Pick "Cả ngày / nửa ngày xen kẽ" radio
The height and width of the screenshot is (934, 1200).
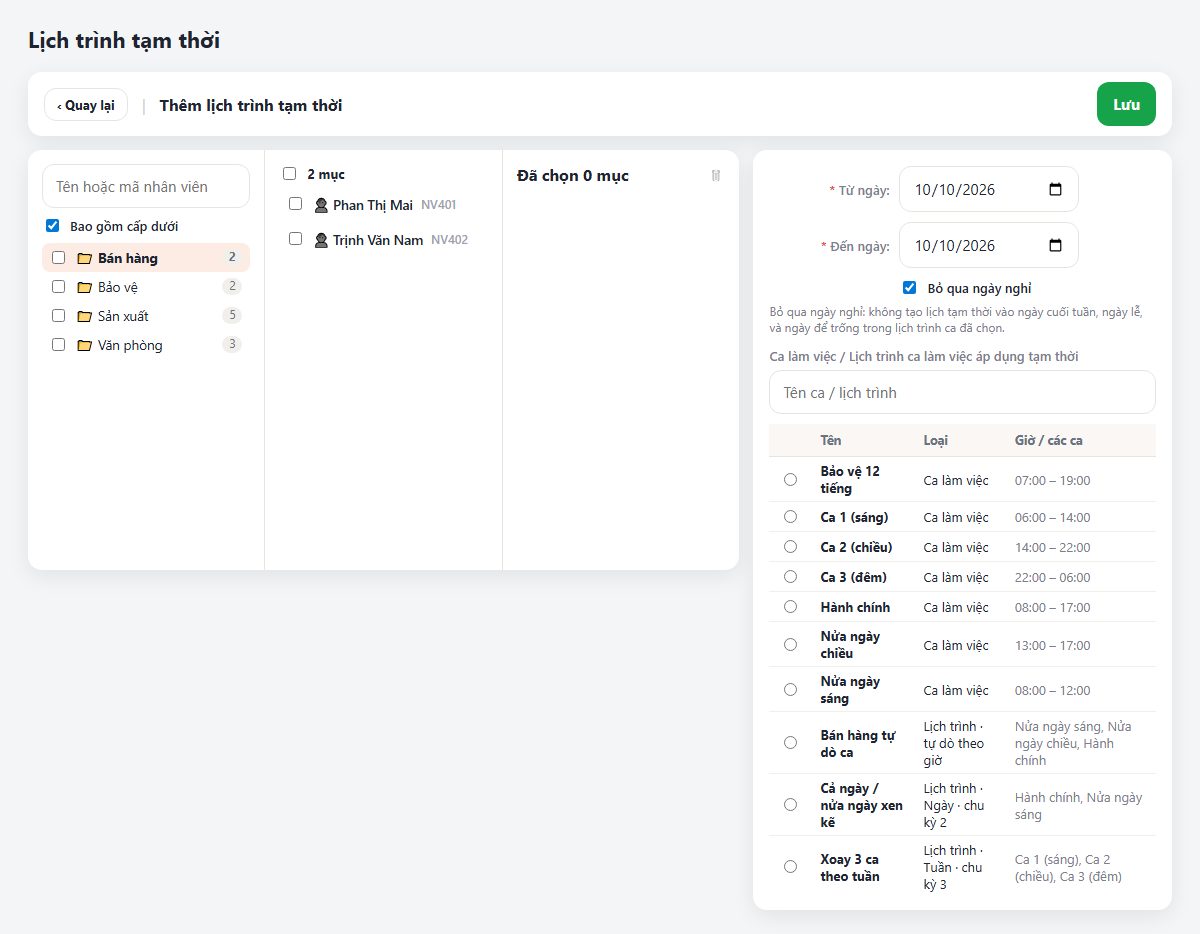[791, 805]
